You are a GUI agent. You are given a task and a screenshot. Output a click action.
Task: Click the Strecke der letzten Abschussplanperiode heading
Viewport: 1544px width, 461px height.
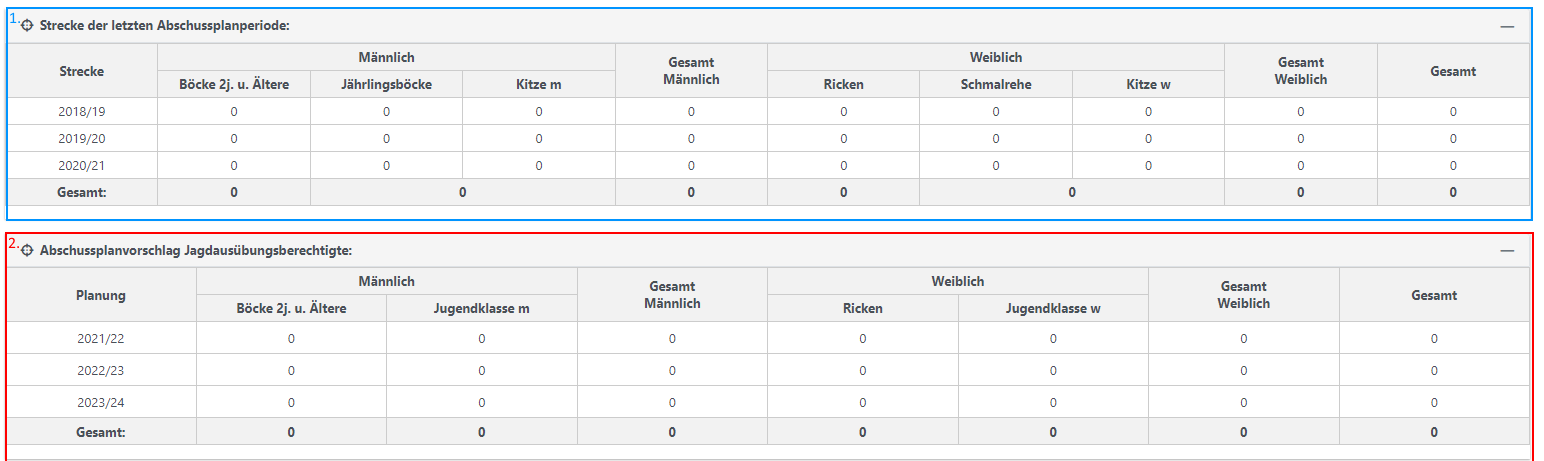pyautogui.click(x=164, y=26)
